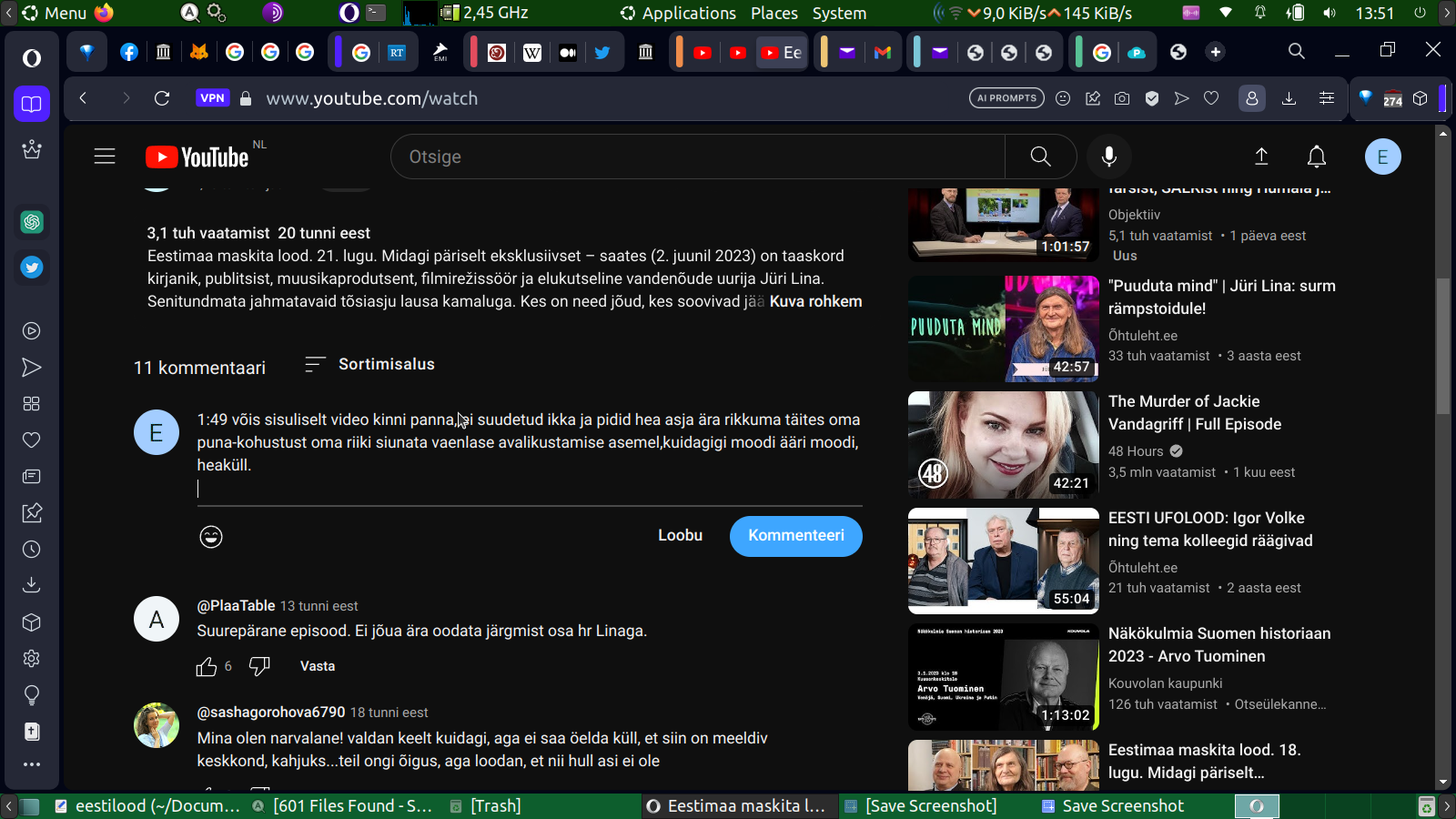Viewport: 1456px width, 819px height.
Task: Toggle the VPN badge in the address bar
Action: click(212, 98)
